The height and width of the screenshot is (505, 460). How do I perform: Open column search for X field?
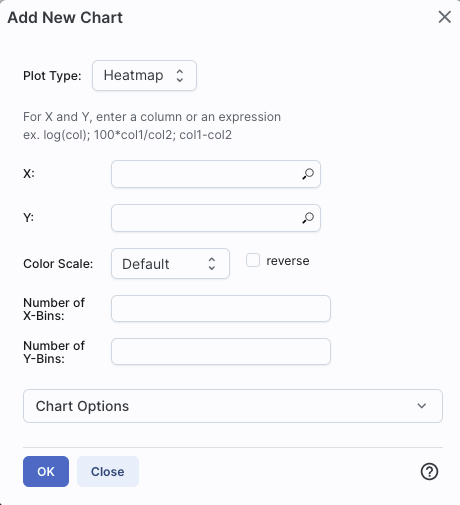coord(308,174)
